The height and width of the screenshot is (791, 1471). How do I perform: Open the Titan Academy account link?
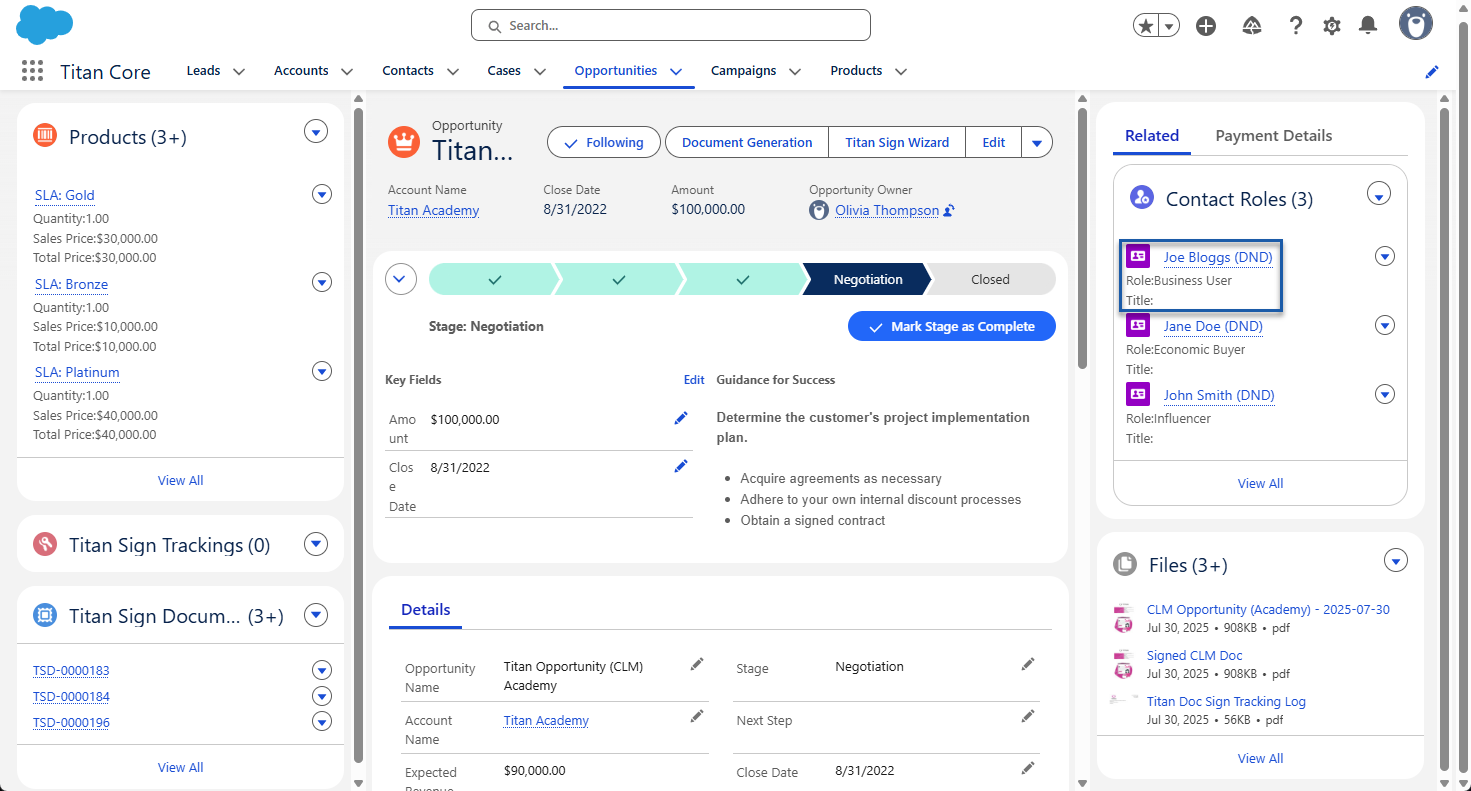pos(432,210)
